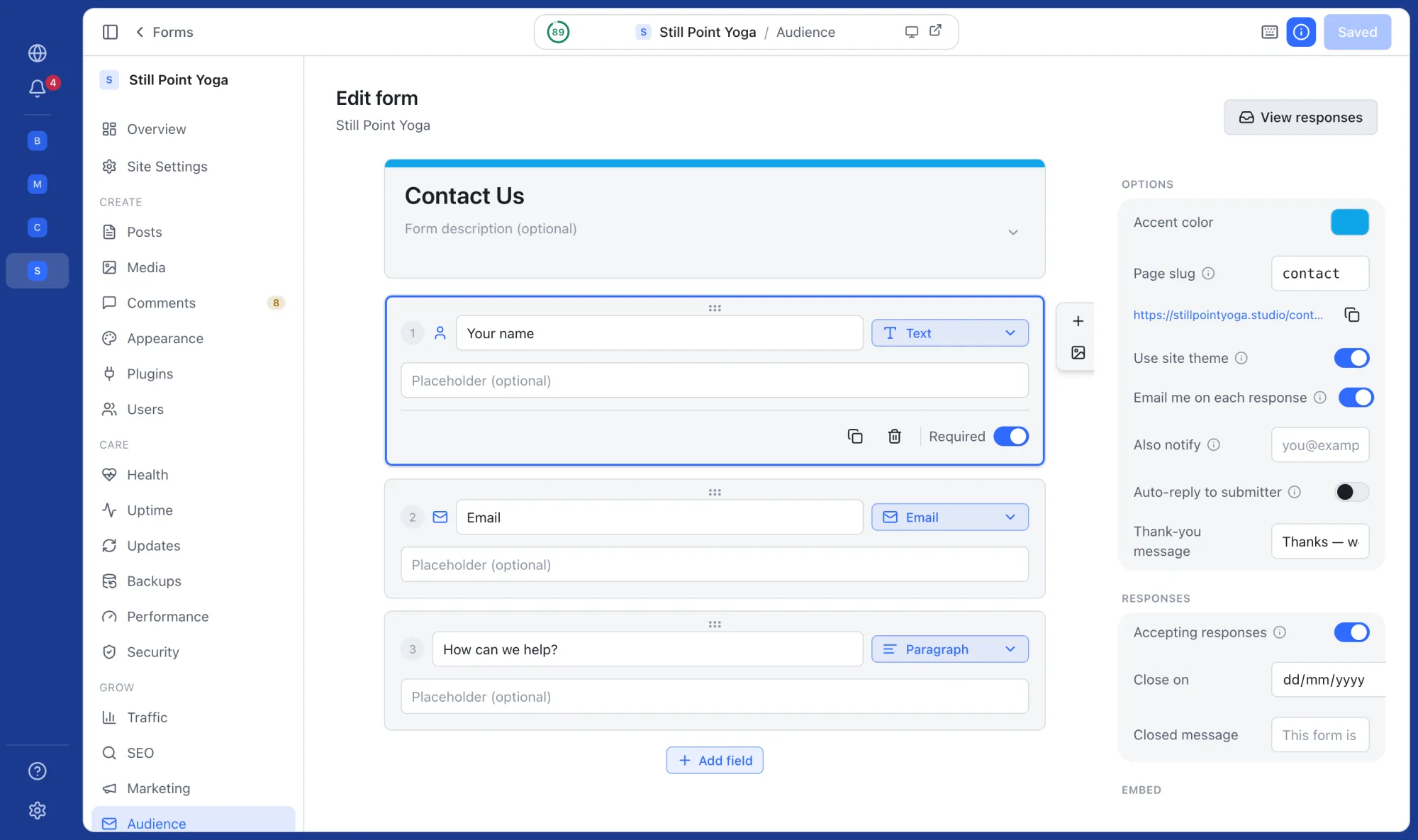Open settings gear in left rail

coord(38,810)
